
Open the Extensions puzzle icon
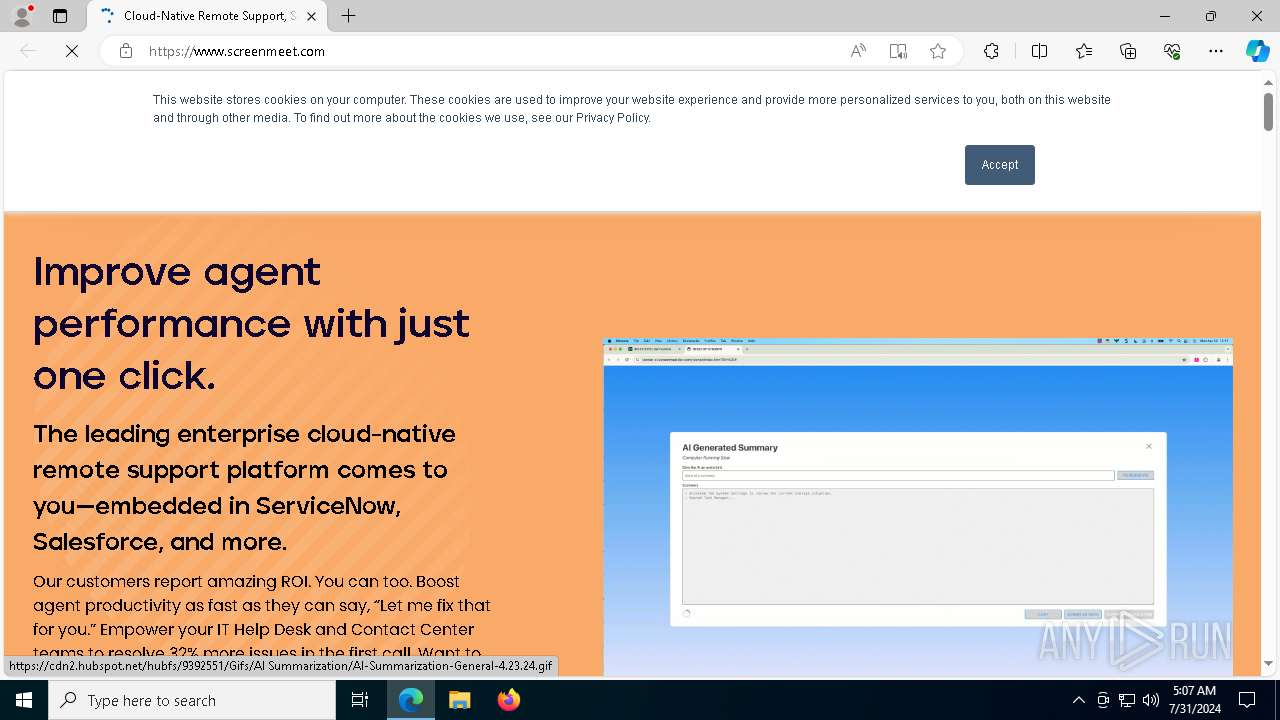[991, 51]
